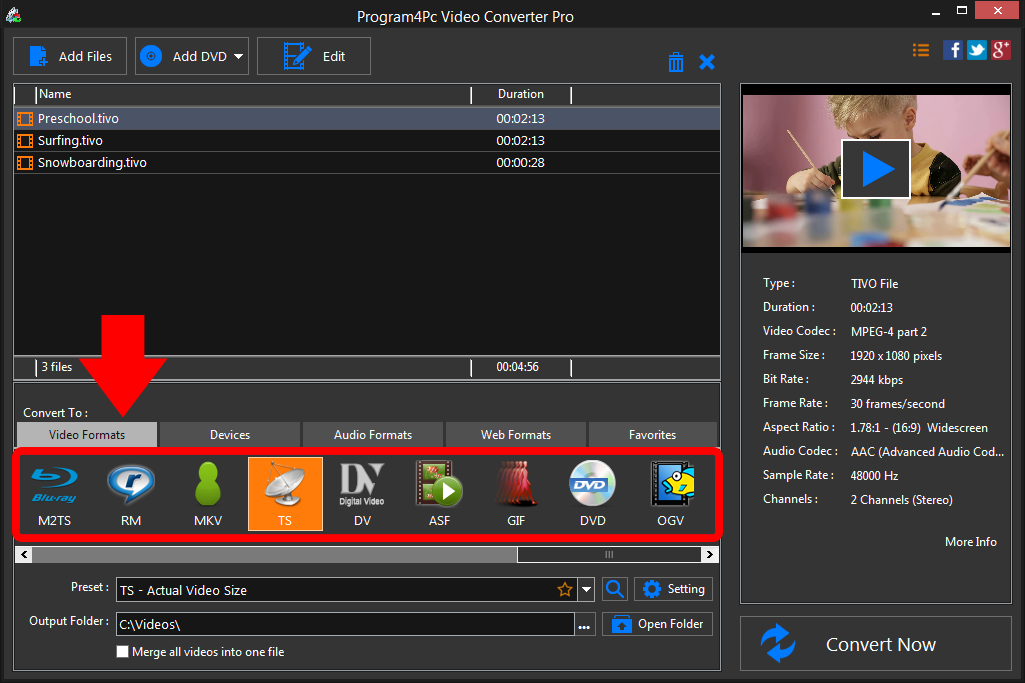
Task: Click the app logo in title bar
Action: tap(13, 14)
